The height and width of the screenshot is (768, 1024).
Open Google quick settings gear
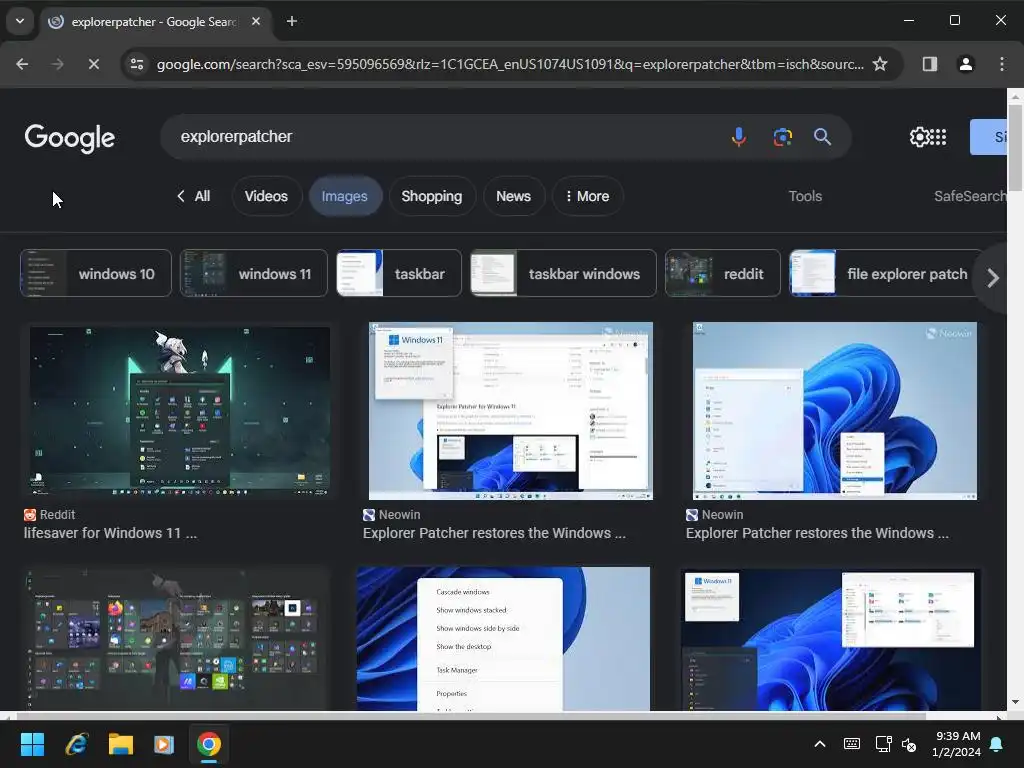coord(919,136)
